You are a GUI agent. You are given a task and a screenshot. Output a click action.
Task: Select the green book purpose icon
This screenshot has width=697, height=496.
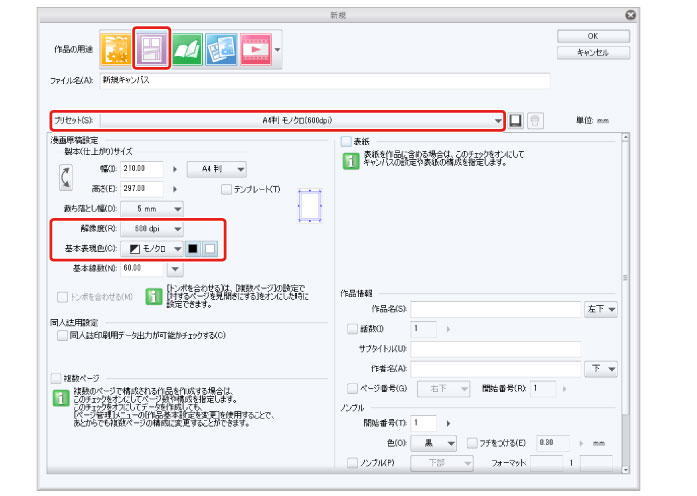click(x=187, y=49)
